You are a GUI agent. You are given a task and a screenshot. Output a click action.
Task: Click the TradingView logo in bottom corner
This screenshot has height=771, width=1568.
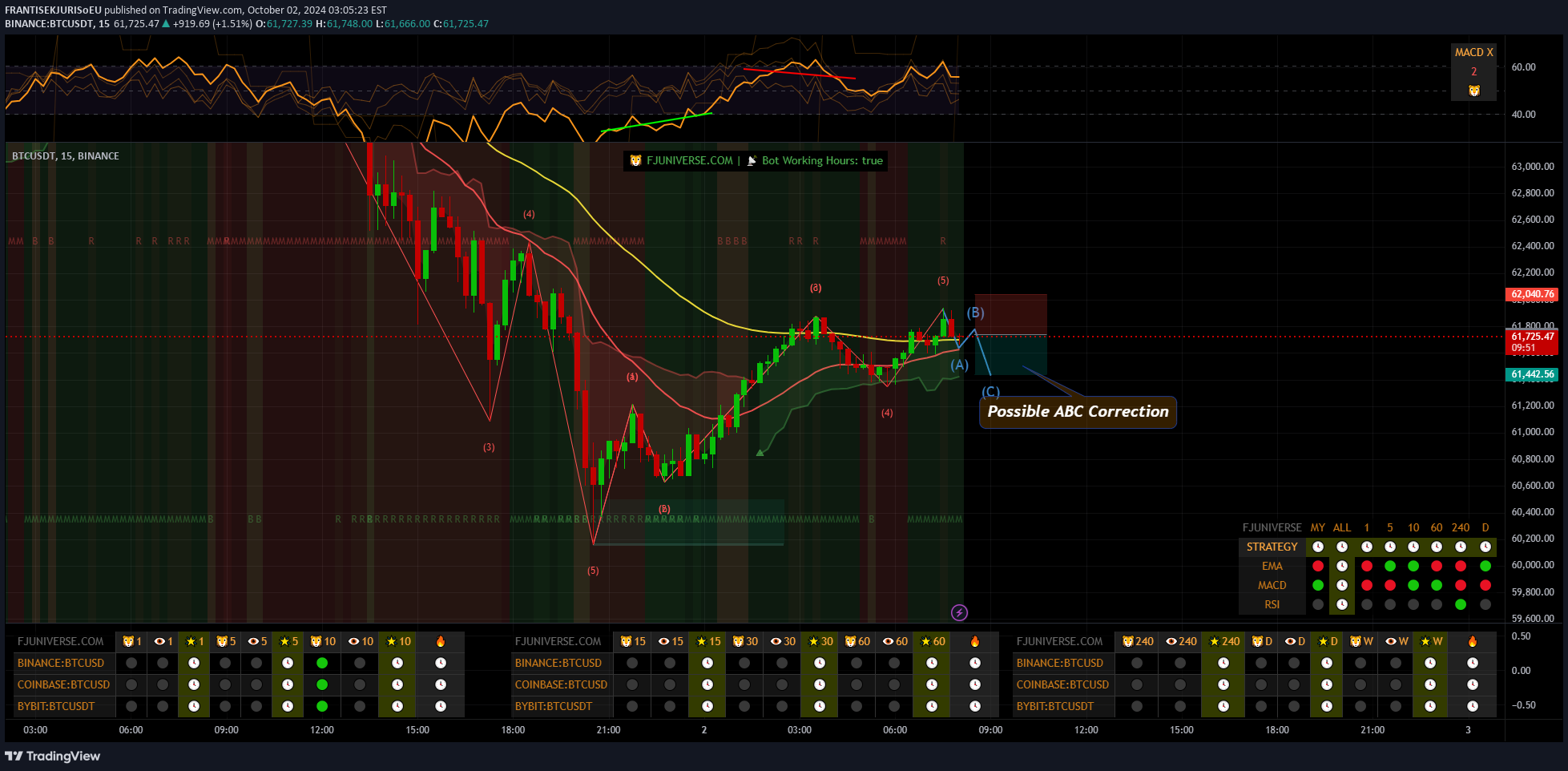tap(53, 756)
